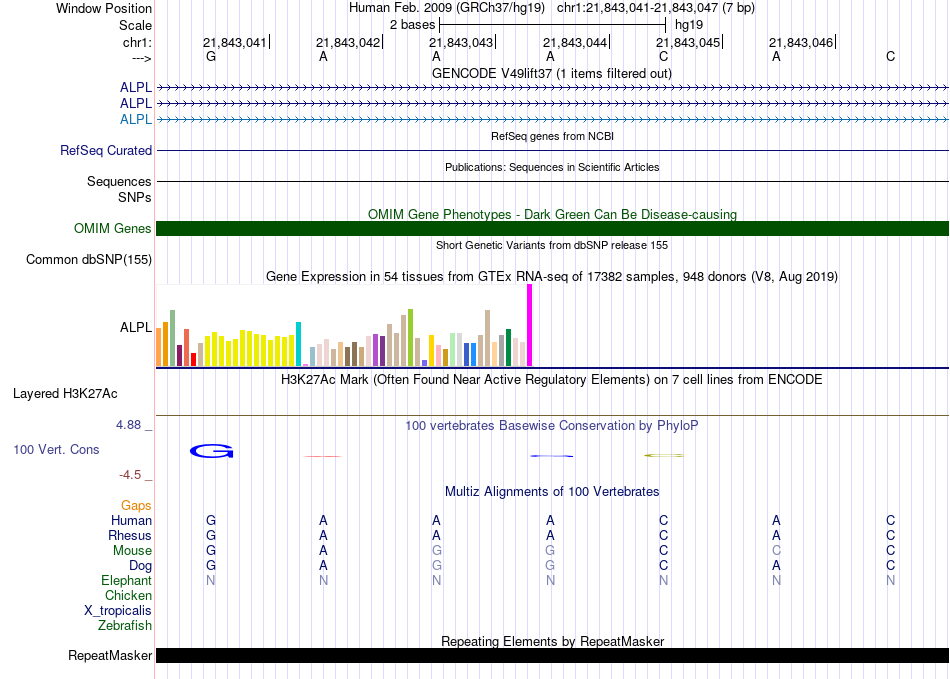Click the Sequences track label
Screen dimensions: 950x679
coord(119,181)
